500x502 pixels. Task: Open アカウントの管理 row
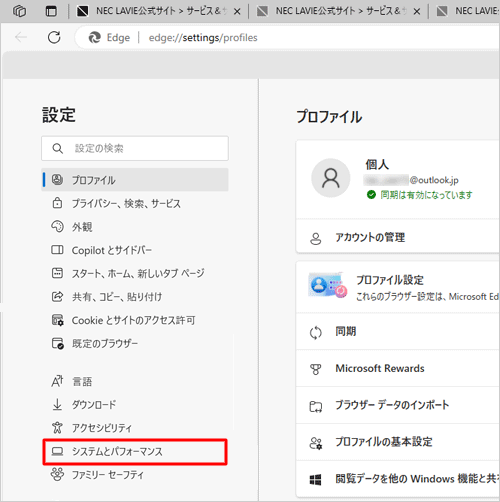point(398,237)
